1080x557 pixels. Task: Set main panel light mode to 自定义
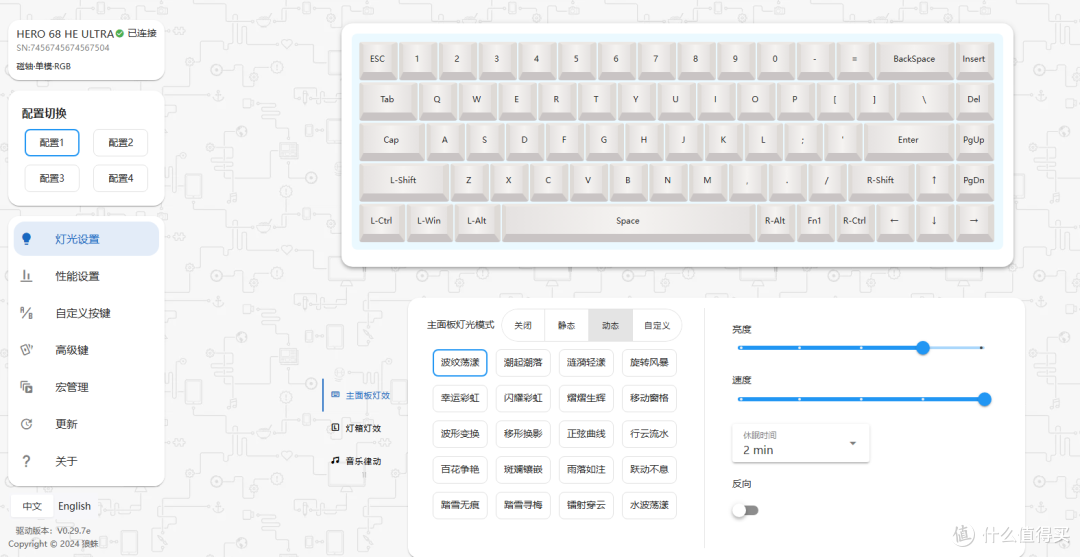click(656, 325)
